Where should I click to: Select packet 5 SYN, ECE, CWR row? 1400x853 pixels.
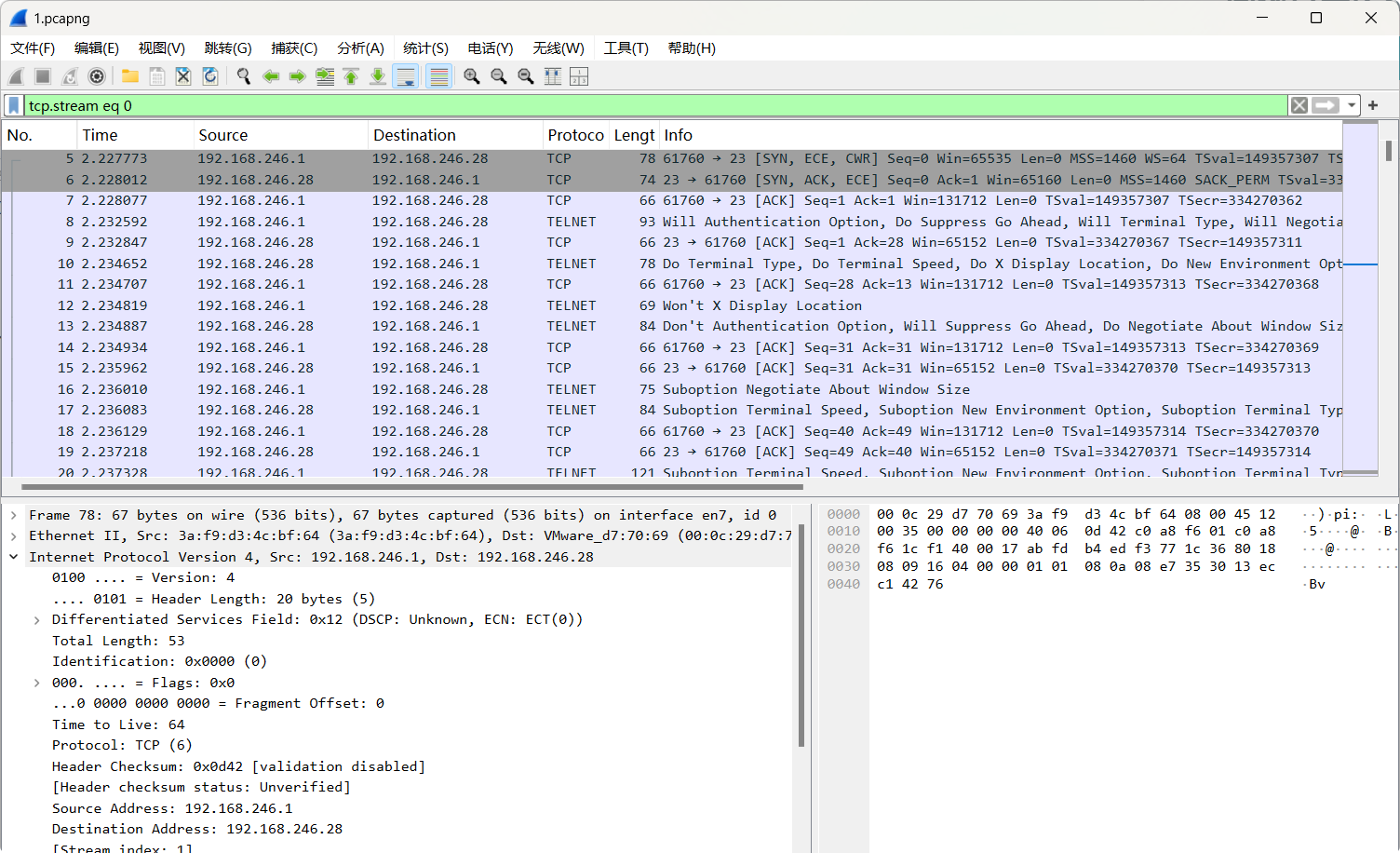(x=672, y=158)
